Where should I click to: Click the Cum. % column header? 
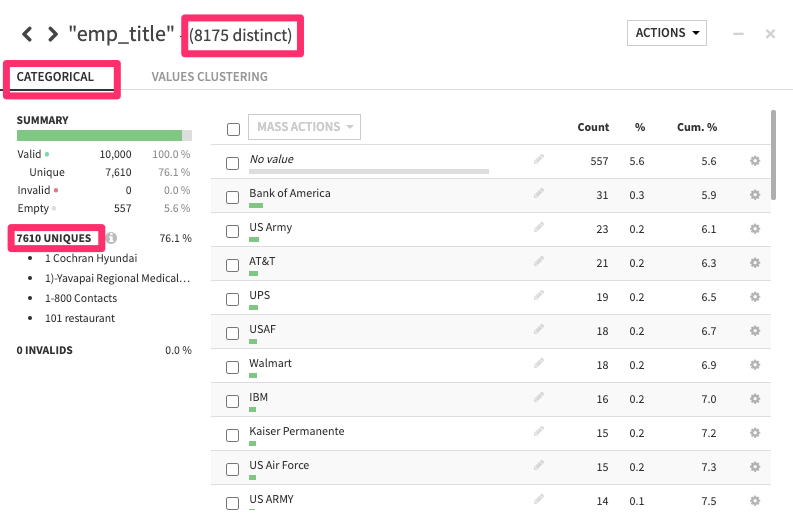pyautogui.click(x=697, y=127)
